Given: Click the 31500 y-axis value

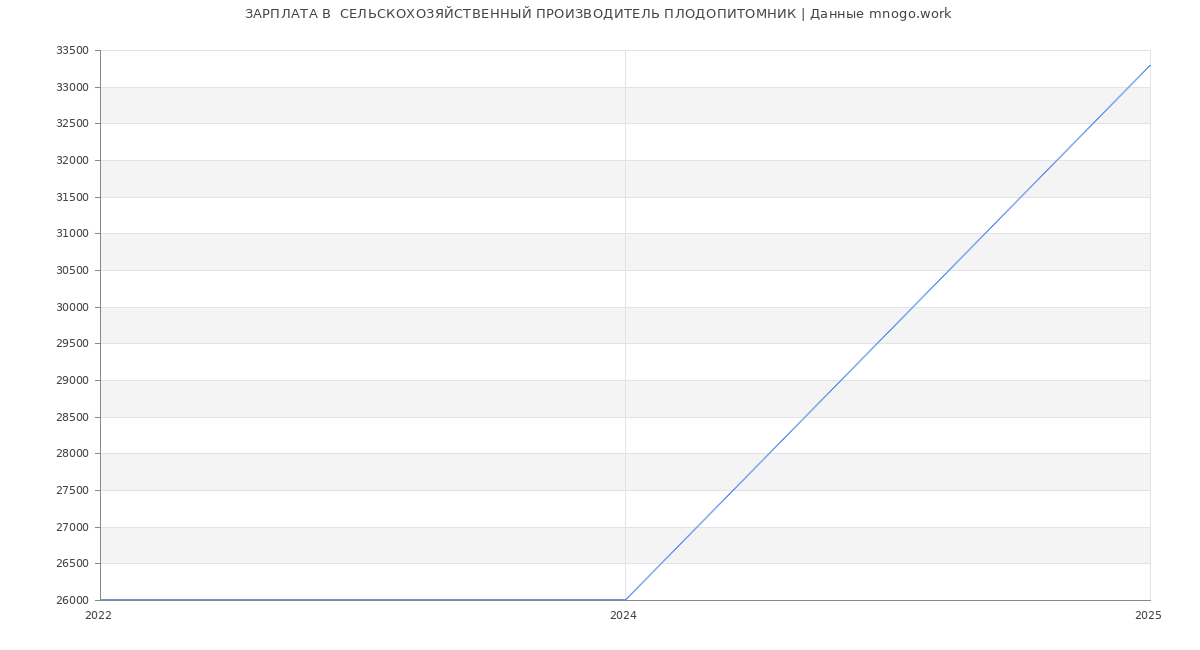Looking at the screenshot, I should [72, 197].
